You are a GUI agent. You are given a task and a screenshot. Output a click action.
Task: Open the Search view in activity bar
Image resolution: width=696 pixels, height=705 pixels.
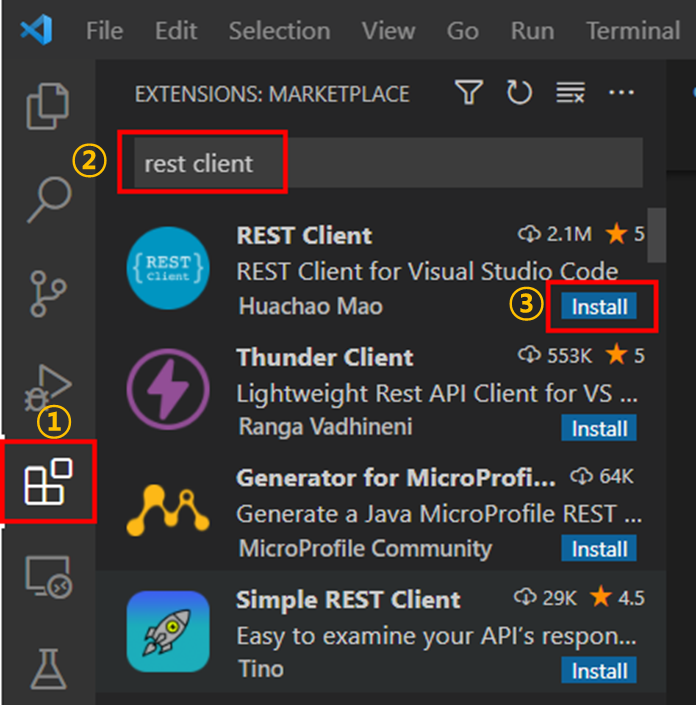pyautogui.click(x=49, y=200)
